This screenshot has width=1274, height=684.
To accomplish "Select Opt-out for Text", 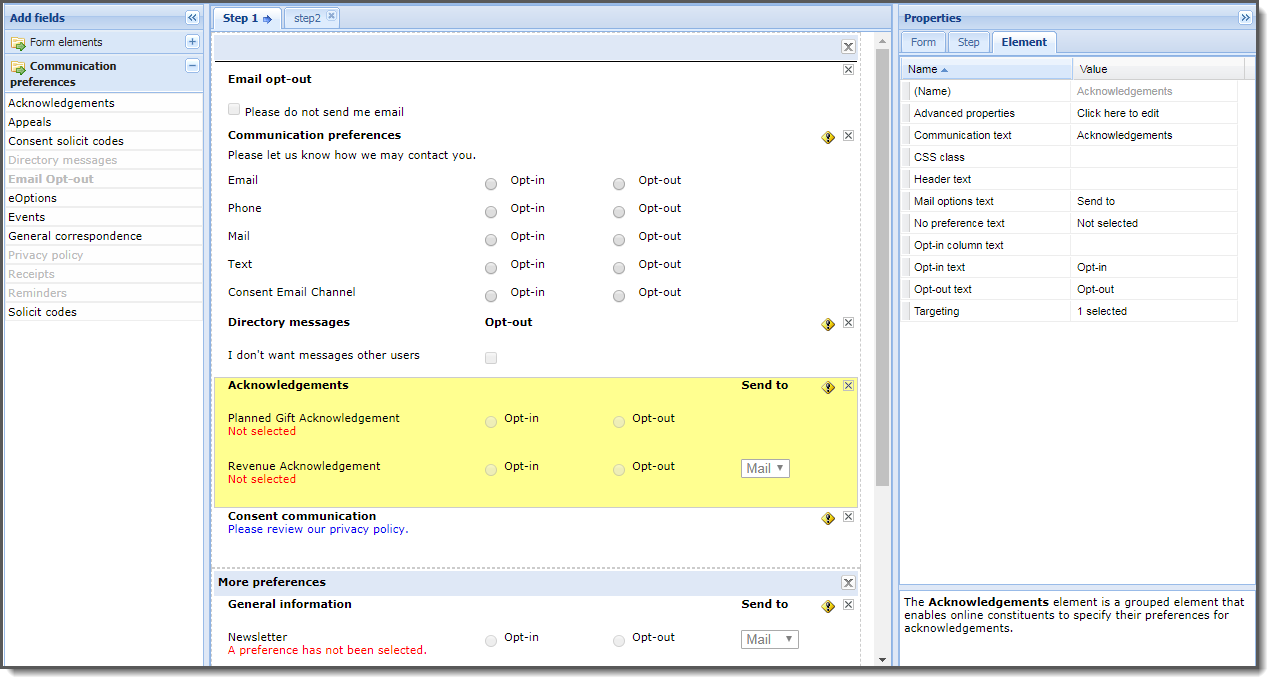I will [x=619, y=268].
